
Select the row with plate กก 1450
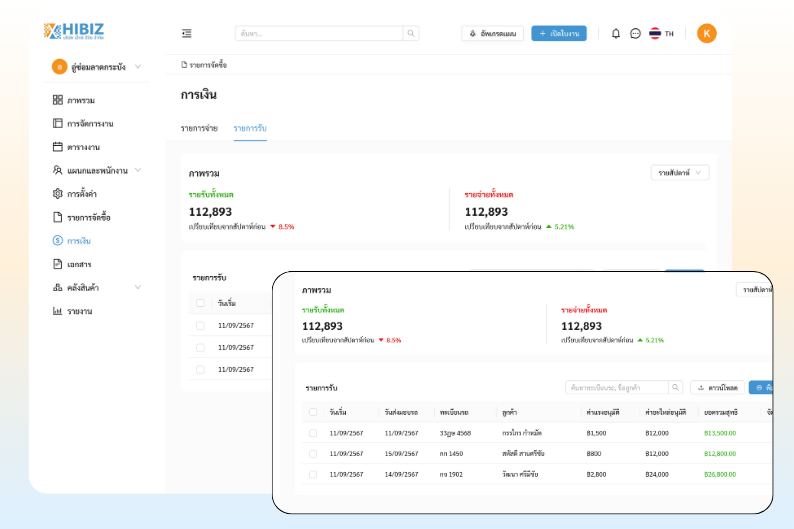pyautogui.click(x=313, y=453)
